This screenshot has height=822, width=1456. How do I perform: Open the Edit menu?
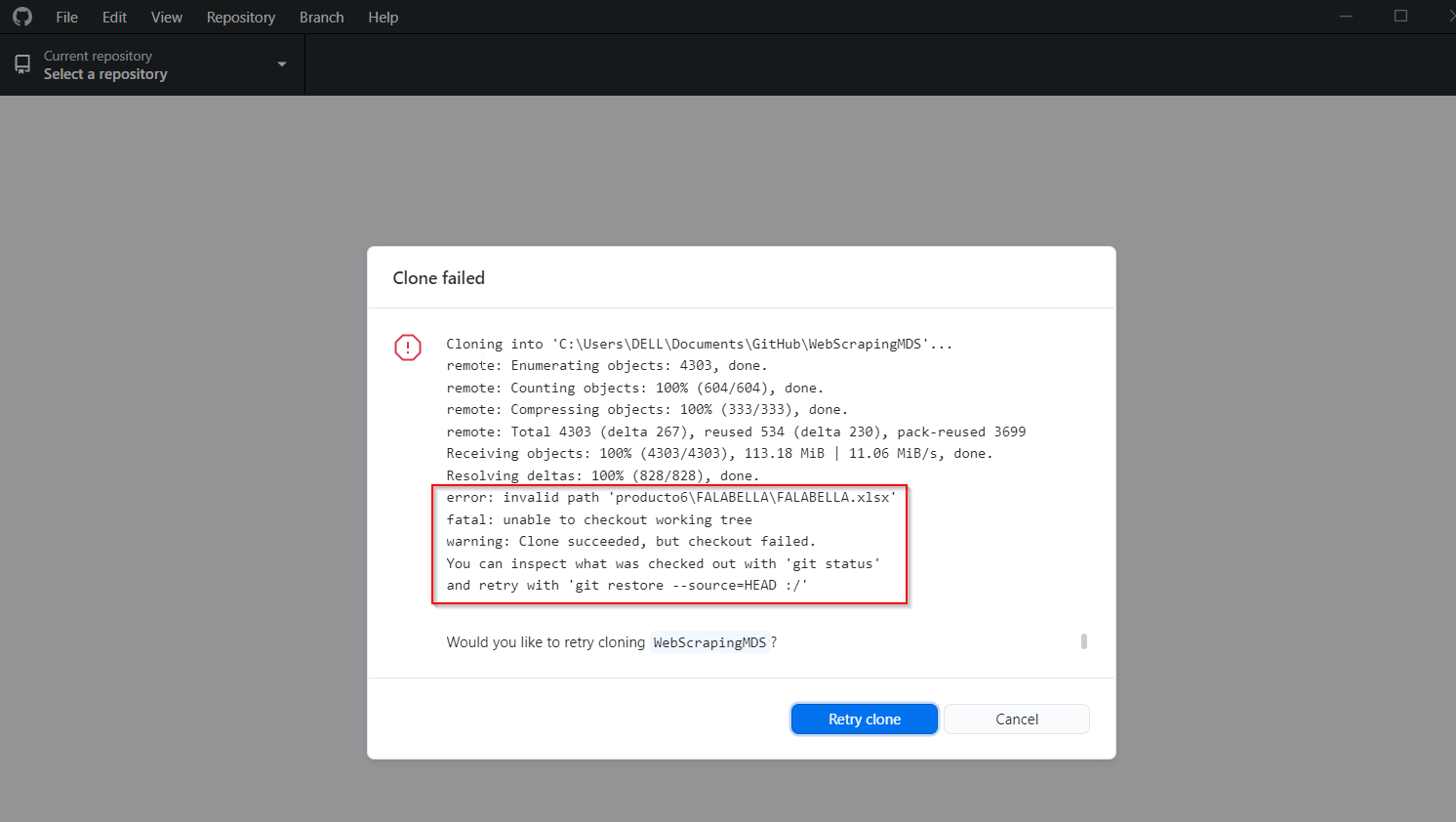[x=113, y=17]
